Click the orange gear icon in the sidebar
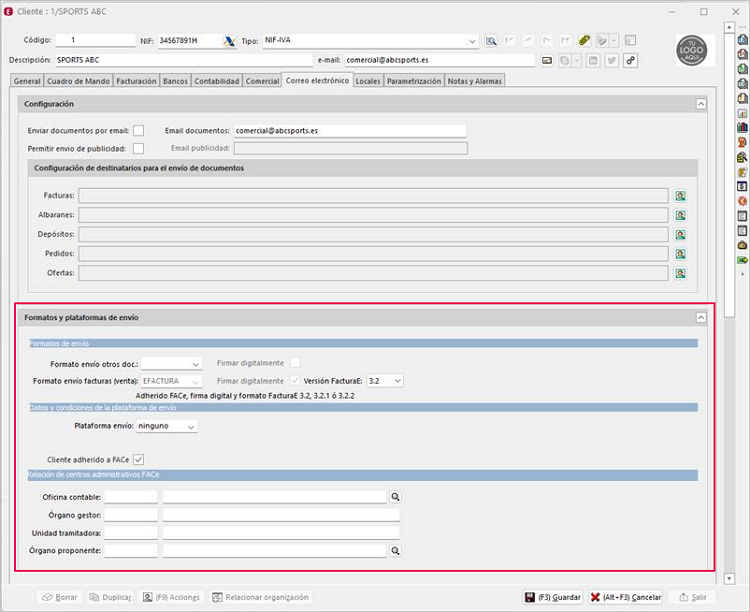The height and width of the screenshot is (612, 750). [742, 201]
